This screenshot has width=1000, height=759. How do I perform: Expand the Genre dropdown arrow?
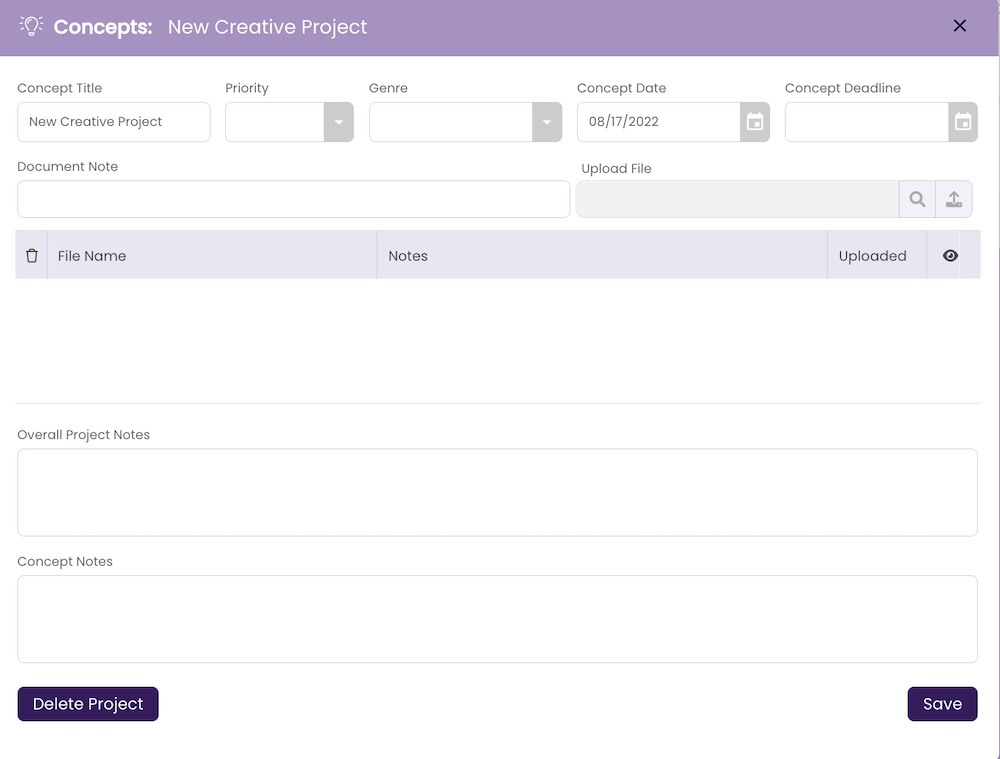[547, 122]
